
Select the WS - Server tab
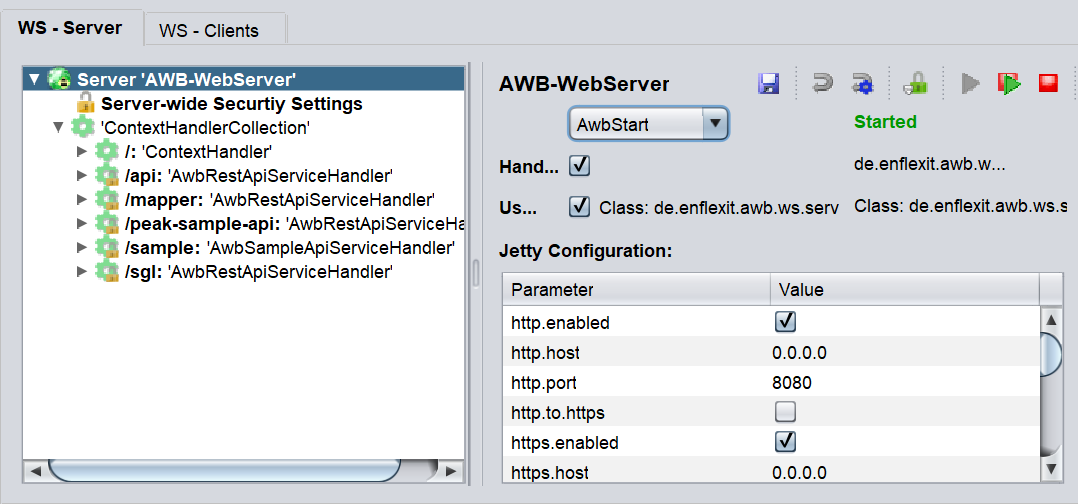pos(70,28)
